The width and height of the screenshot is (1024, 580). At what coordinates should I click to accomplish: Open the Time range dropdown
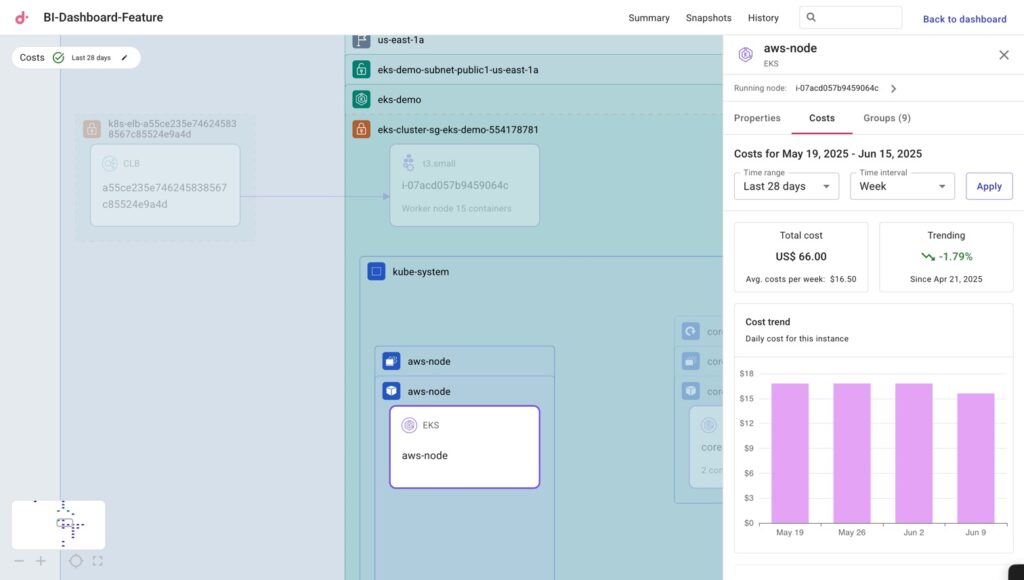[x=786, y=186]
